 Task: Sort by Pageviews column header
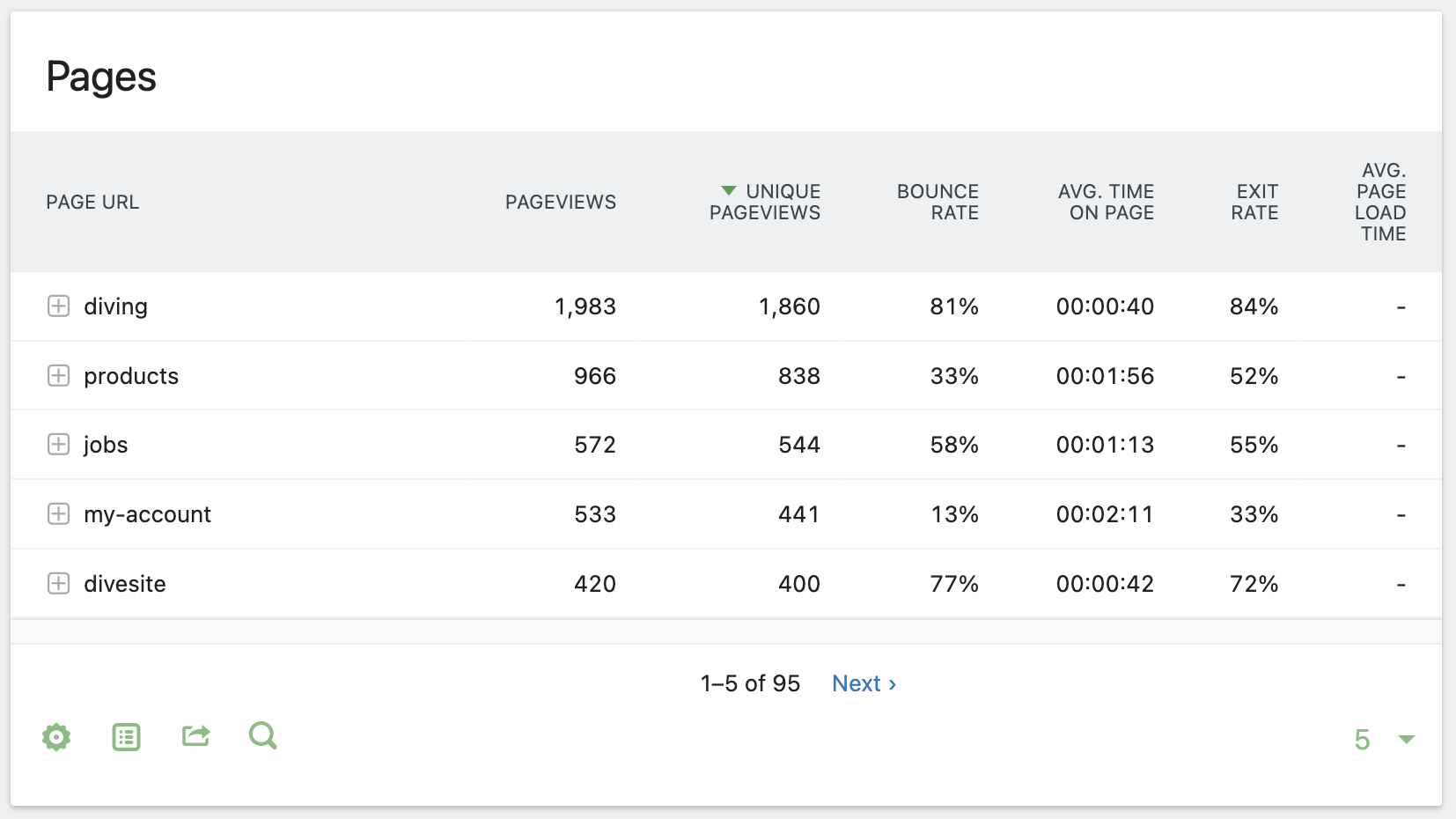(560, 203)
